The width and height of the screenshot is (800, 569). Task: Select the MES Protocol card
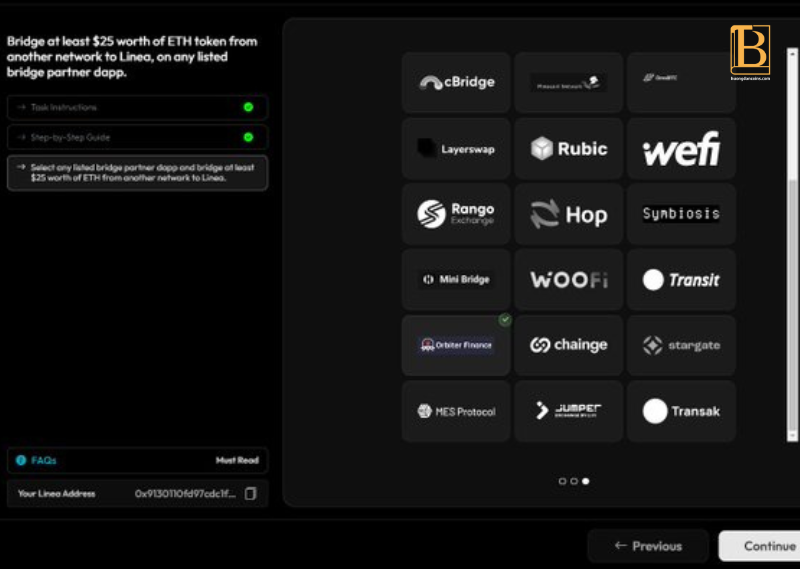click(x=456, y=411)
